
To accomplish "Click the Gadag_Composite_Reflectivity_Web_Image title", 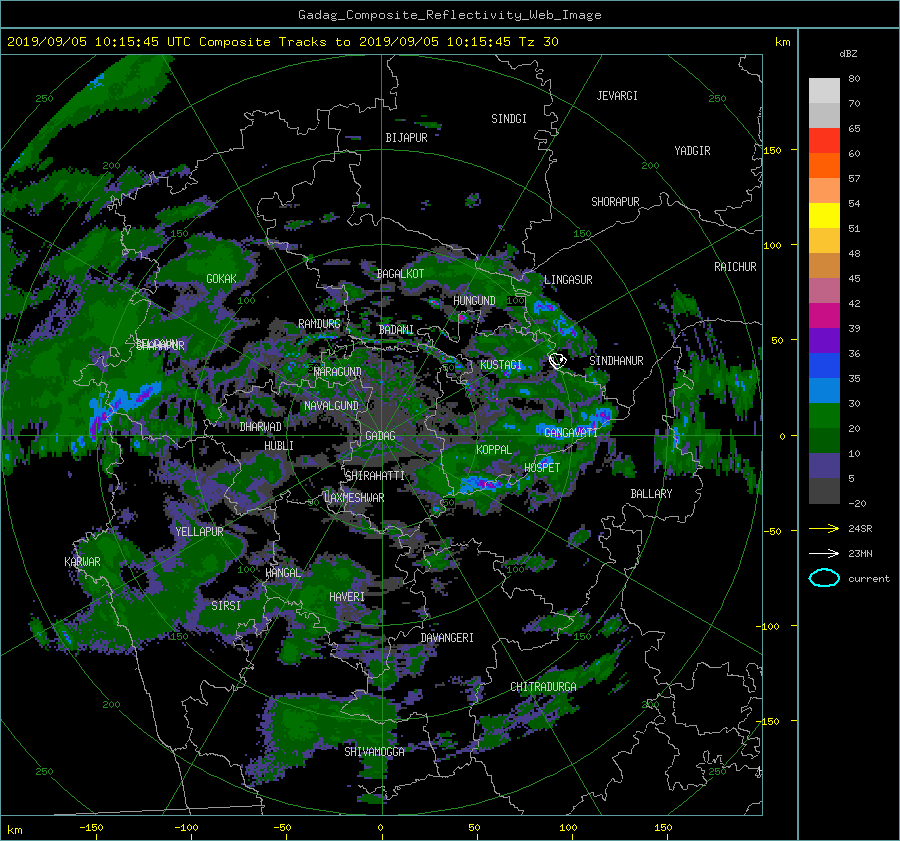I will 449,15.
